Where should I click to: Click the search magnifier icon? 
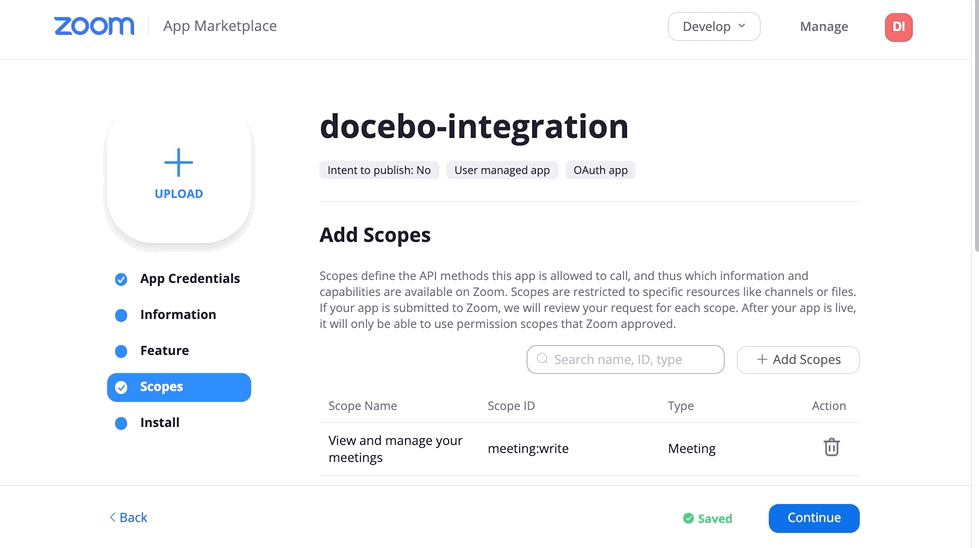click(x=542, y=359)
